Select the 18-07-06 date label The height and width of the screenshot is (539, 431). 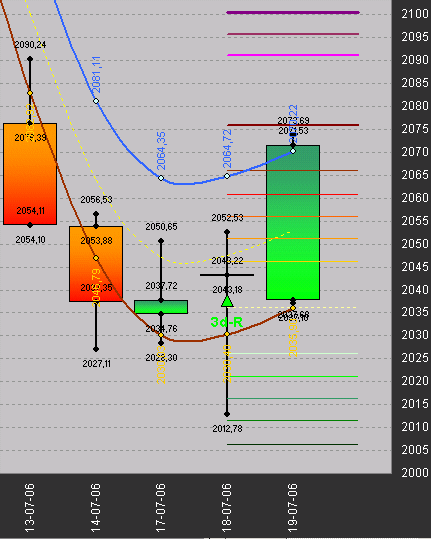[226, 508]
